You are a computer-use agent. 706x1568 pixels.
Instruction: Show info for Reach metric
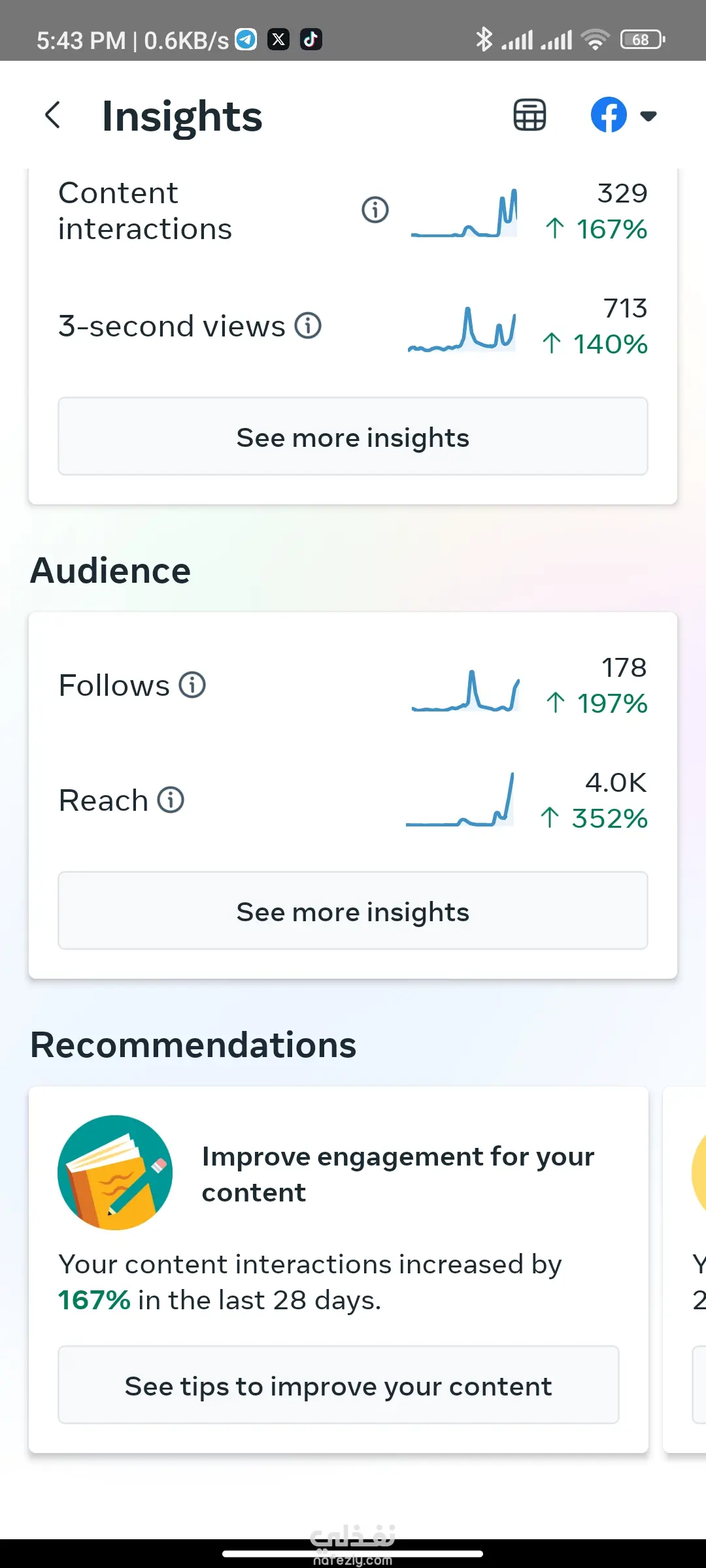point(171,800)
